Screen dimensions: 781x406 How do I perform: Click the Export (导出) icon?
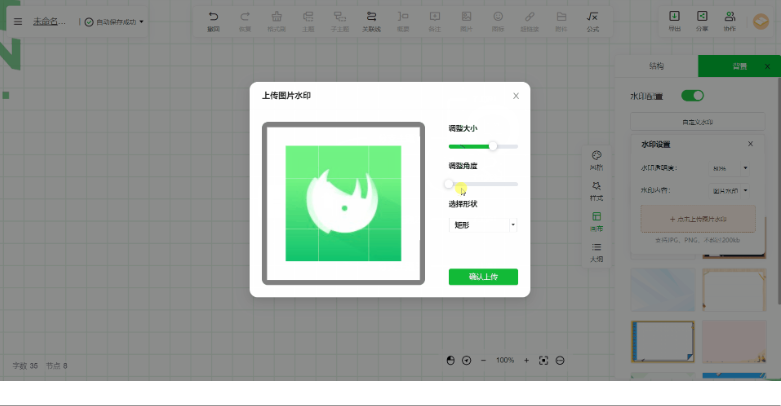tap(674, 21)
